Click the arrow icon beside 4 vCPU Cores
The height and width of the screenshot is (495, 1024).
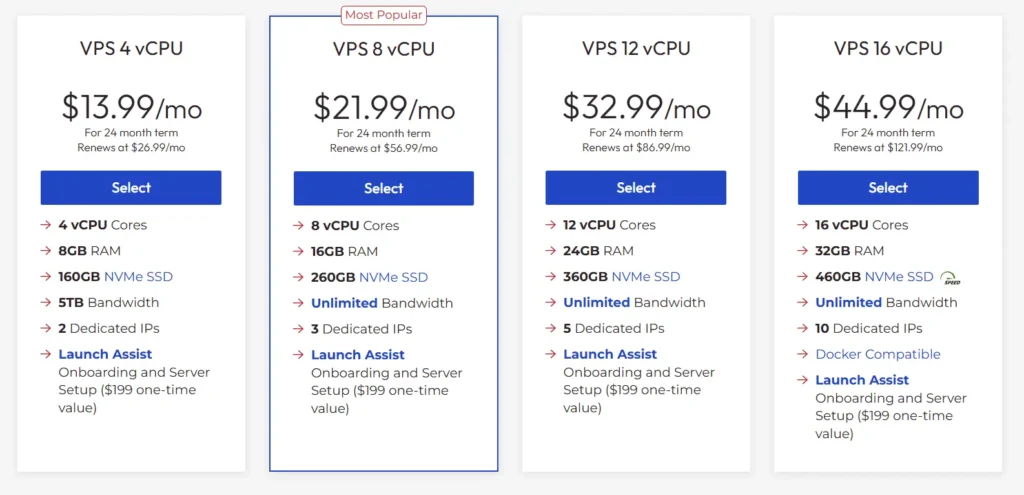(46, 225)
